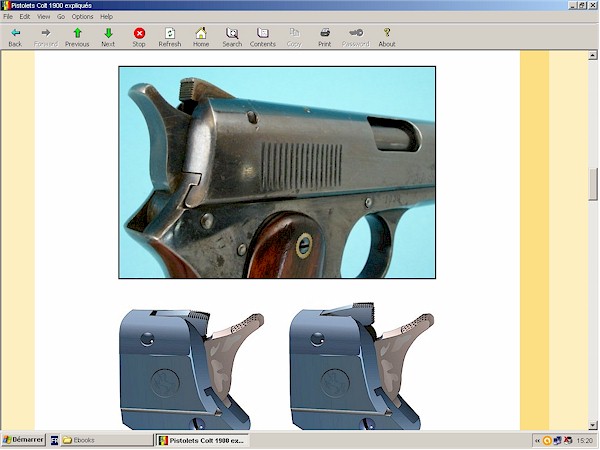The height and width of the screenshot is (450, 600).
Task: Open the Go menu
Action: (x=61, y=16)
